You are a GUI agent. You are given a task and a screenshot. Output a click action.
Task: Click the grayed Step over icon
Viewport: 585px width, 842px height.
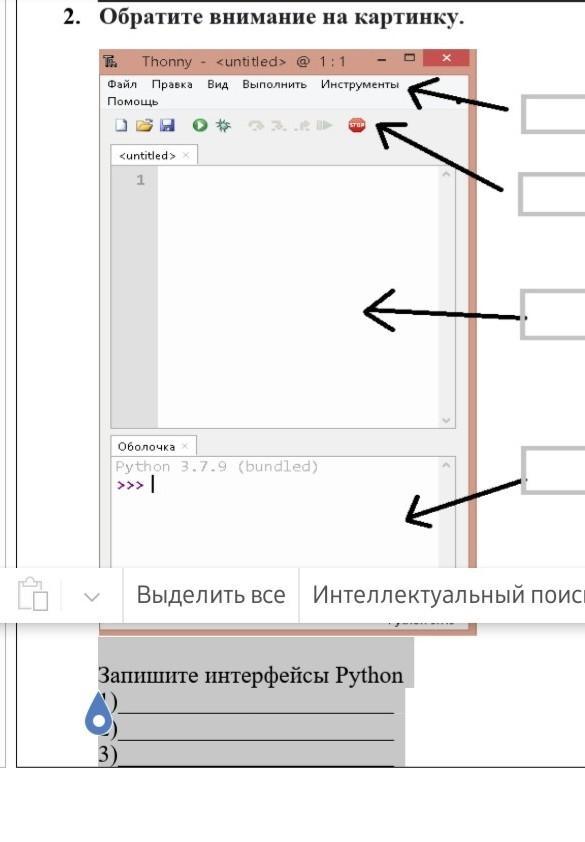256,126
